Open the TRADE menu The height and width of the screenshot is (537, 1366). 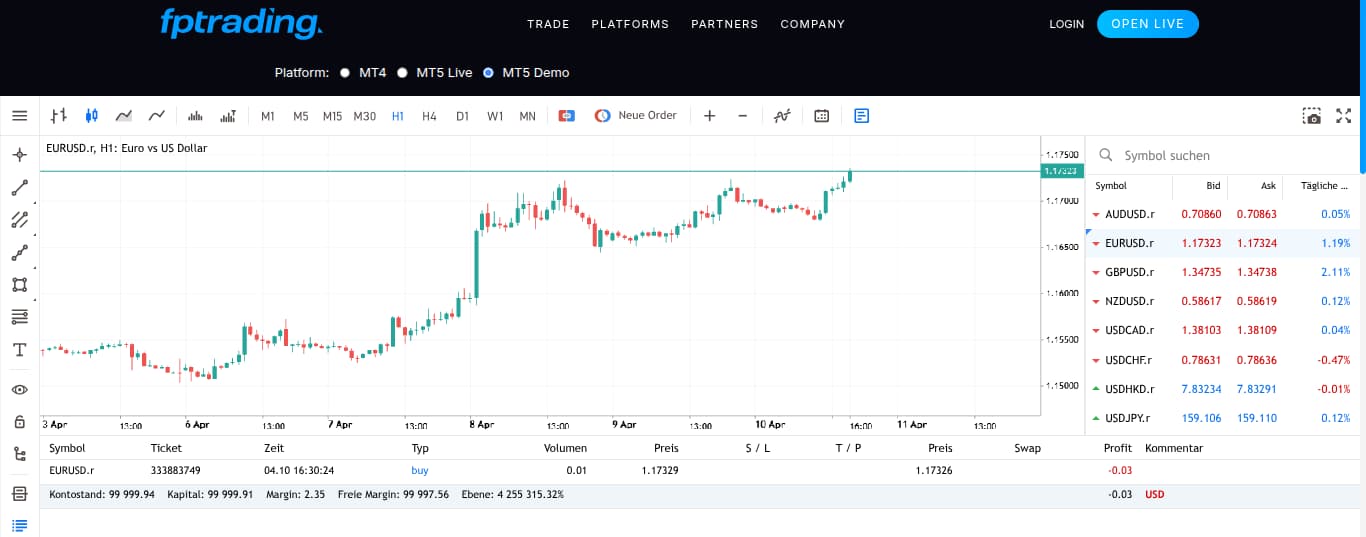(x=548, y=24)
